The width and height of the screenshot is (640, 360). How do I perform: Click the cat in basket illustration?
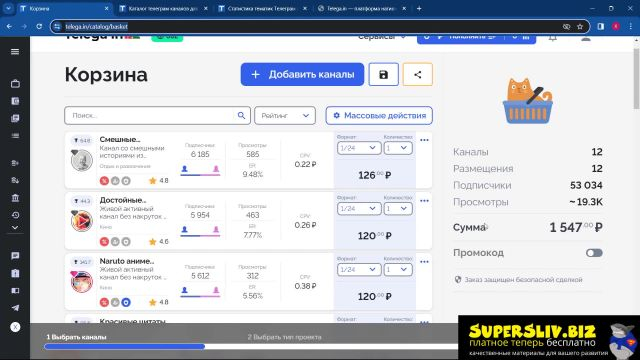pos(527,101)
